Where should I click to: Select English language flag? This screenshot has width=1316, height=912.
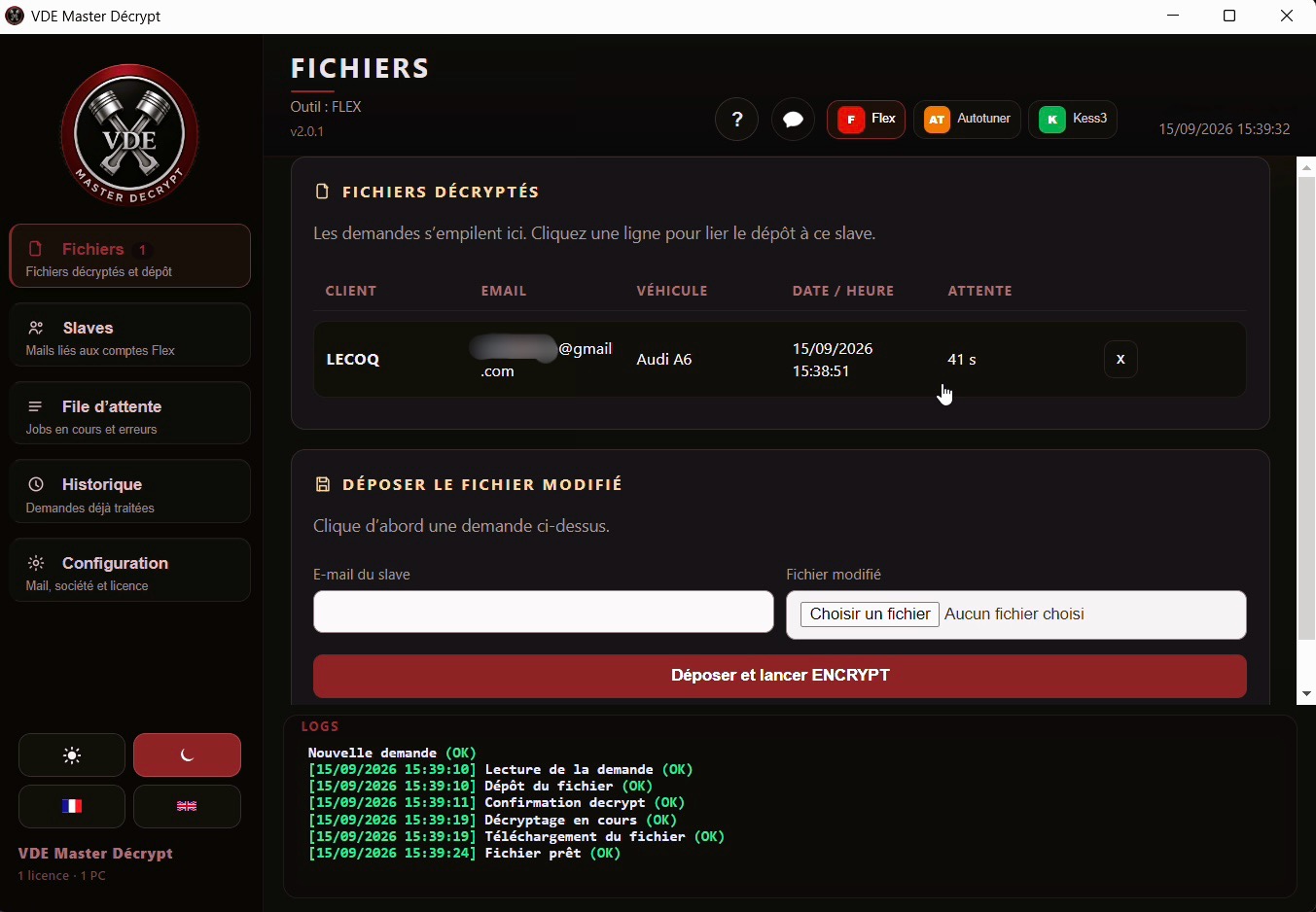pos(187,806)
